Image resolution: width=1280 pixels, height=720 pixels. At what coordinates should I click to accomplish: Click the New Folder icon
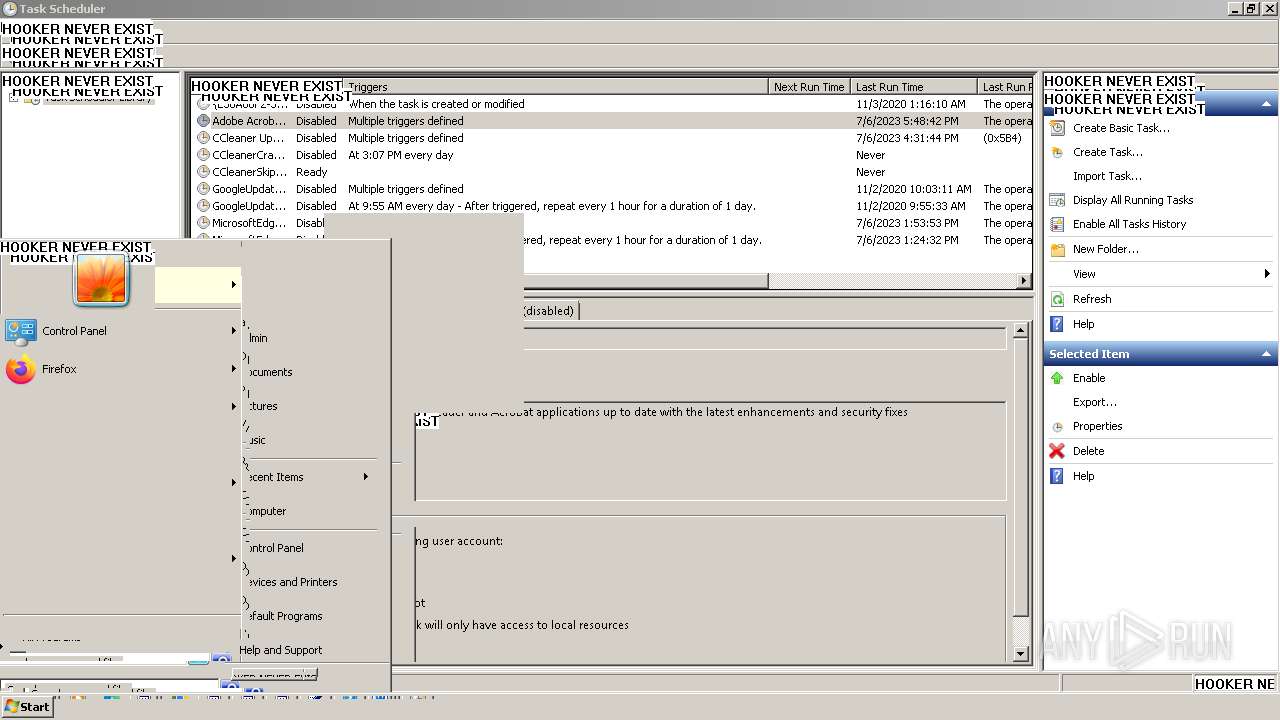tap(1057, 249)
